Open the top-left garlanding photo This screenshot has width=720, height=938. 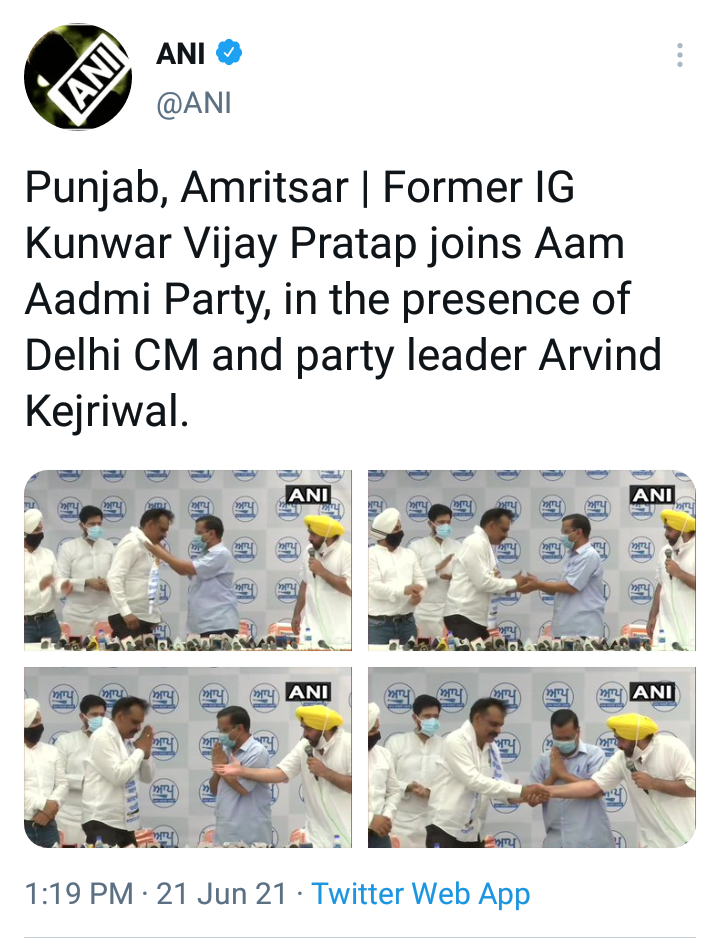click(188, 560)
